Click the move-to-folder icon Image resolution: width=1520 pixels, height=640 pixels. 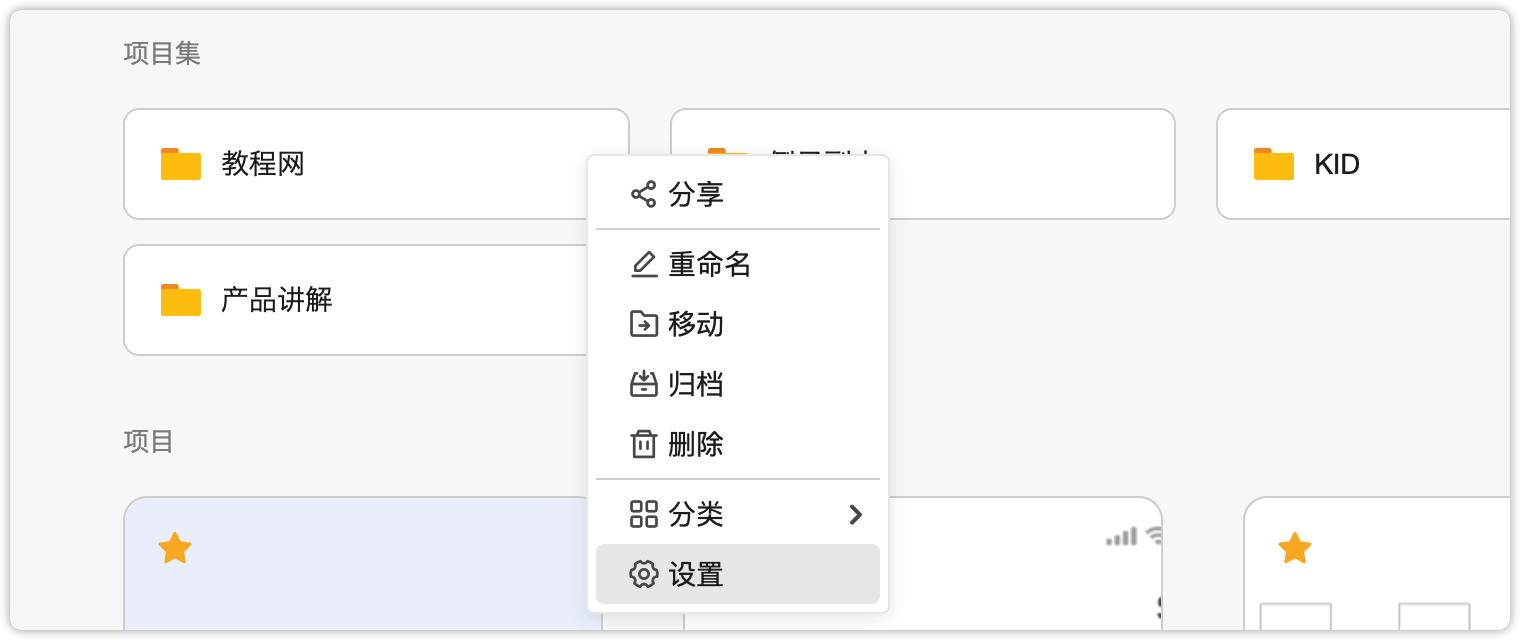click(643, 324)
